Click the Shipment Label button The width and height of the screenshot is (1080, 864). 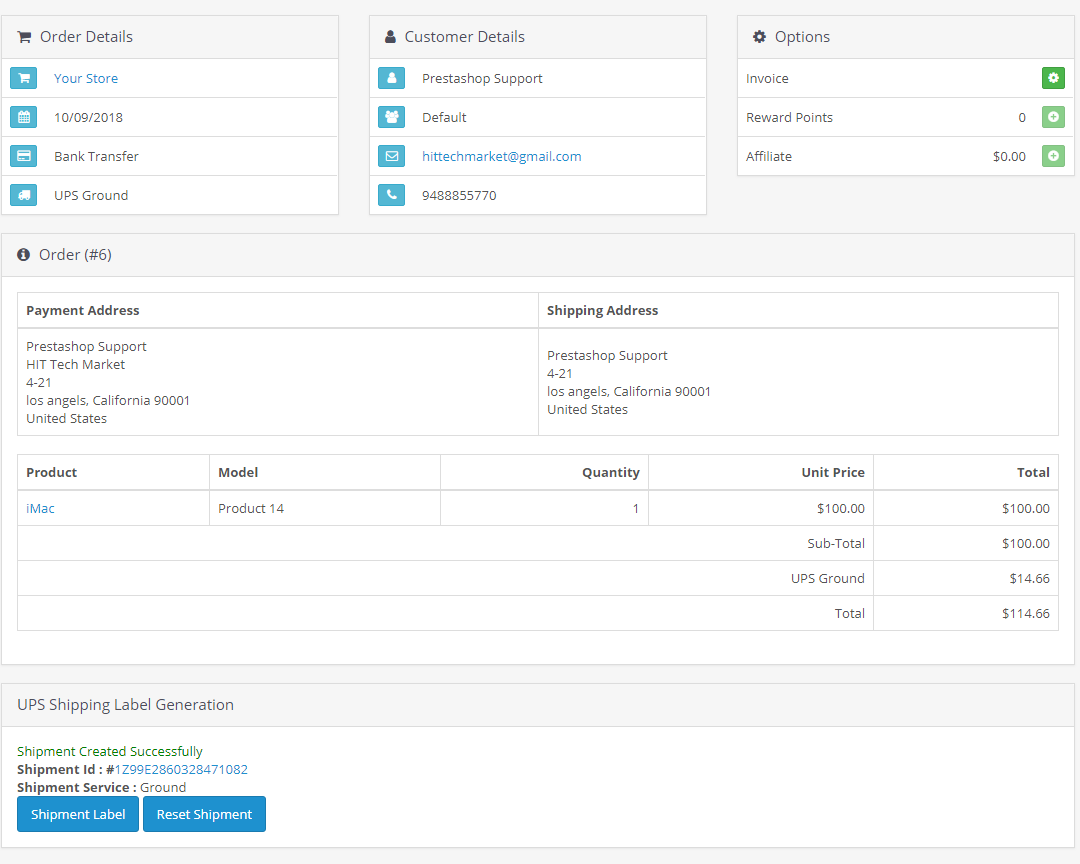(x=78, y=814)
